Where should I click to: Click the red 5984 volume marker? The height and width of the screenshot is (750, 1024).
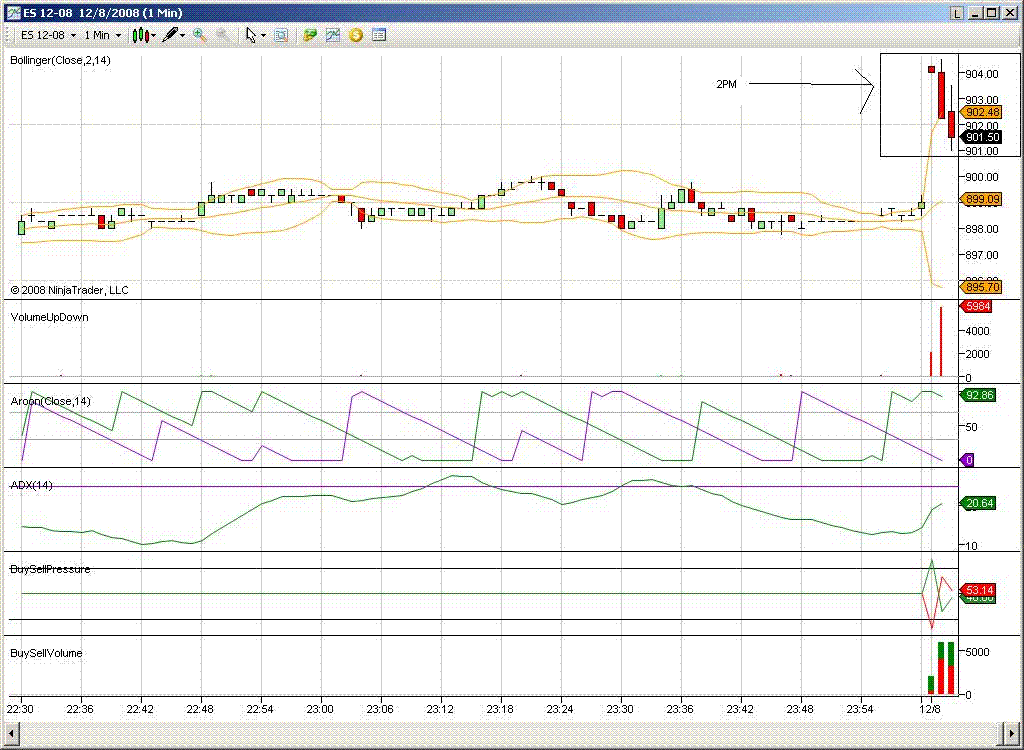click(x=976, y=306)
